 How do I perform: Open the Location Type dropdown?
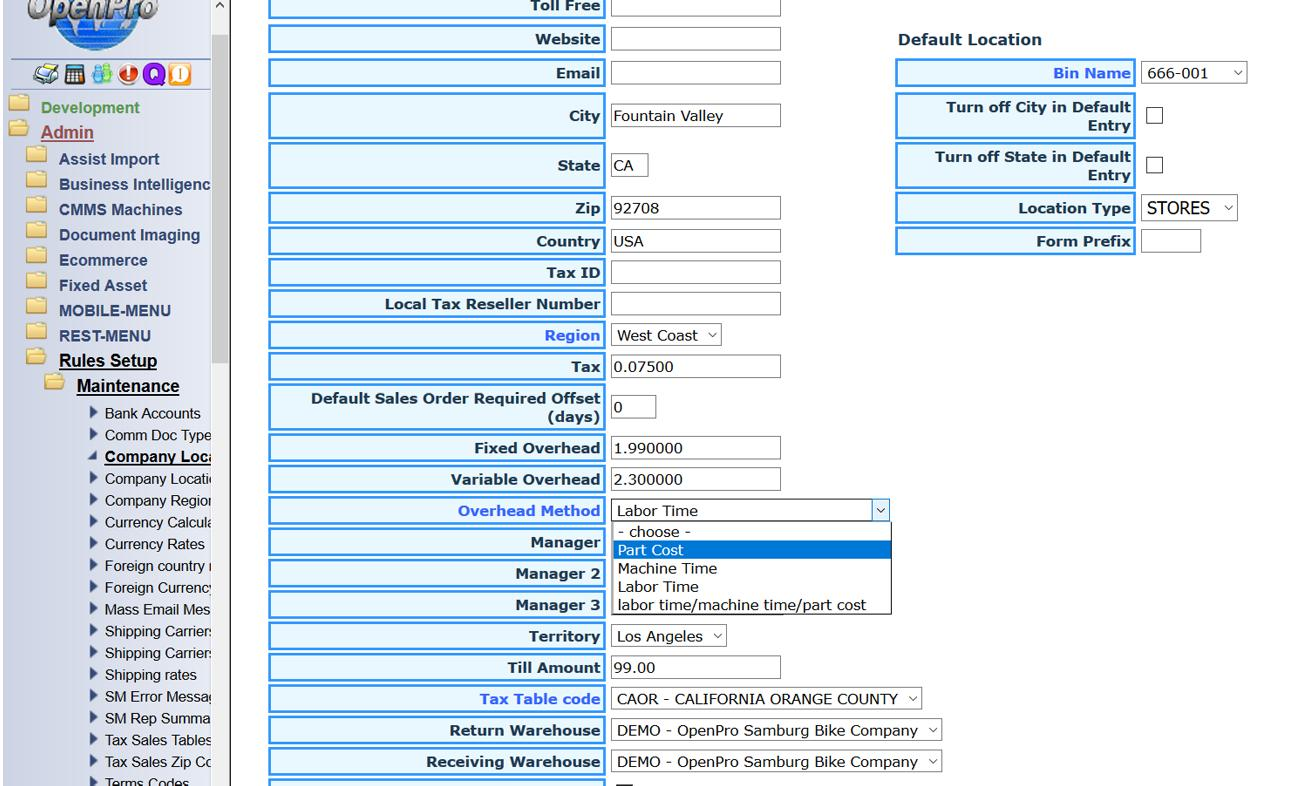[1189, 208]
